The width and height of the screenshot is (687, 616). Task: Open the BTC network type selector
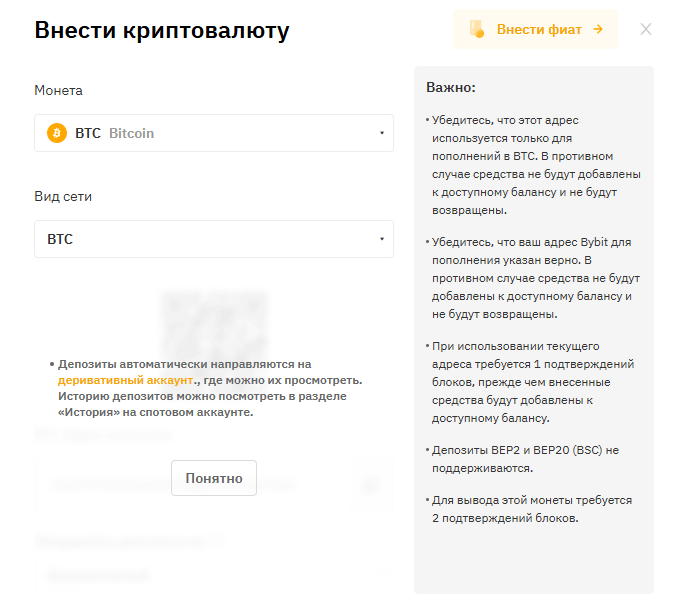coord(213,239)
